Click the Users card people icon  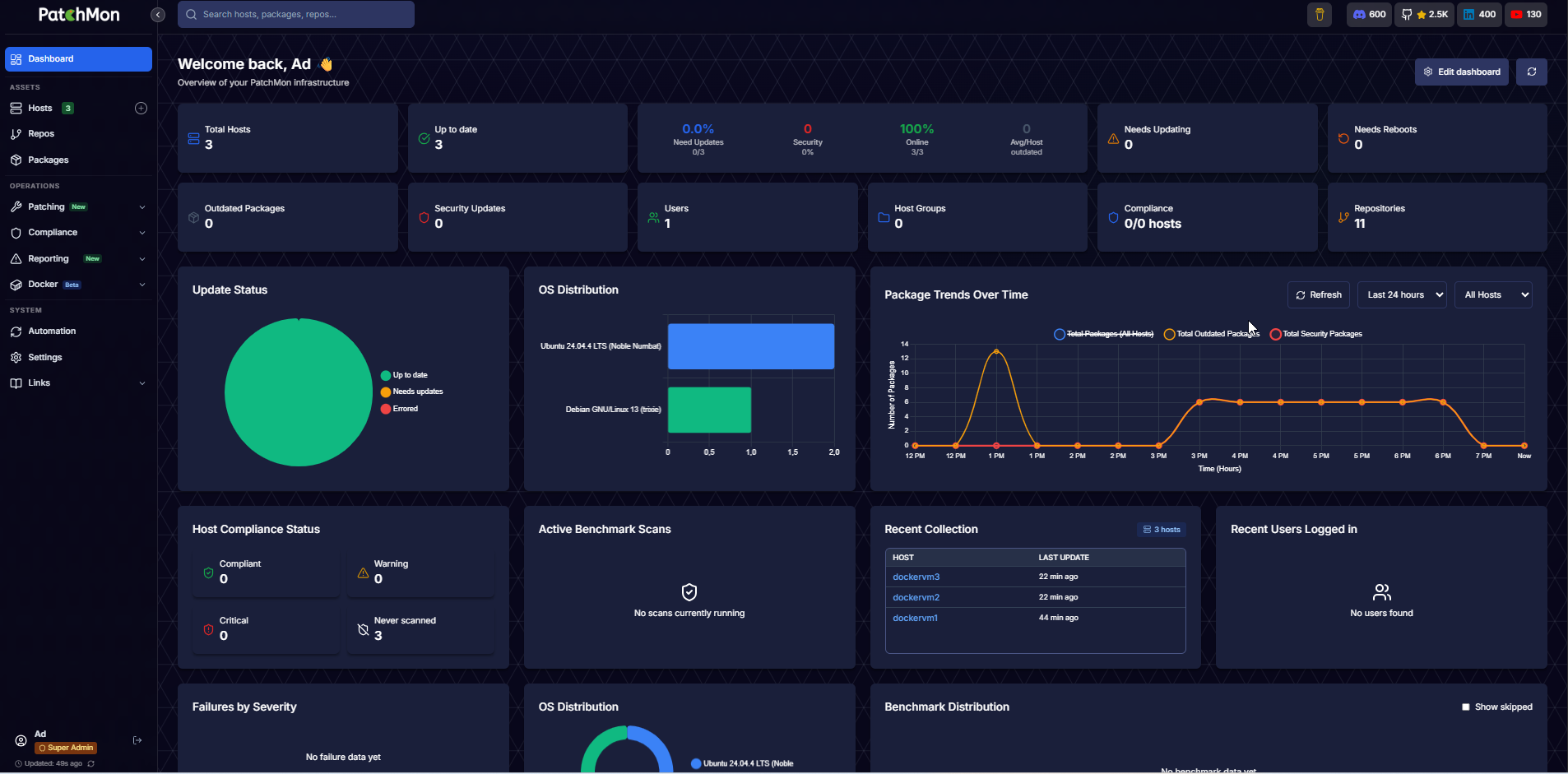point(653,217)
